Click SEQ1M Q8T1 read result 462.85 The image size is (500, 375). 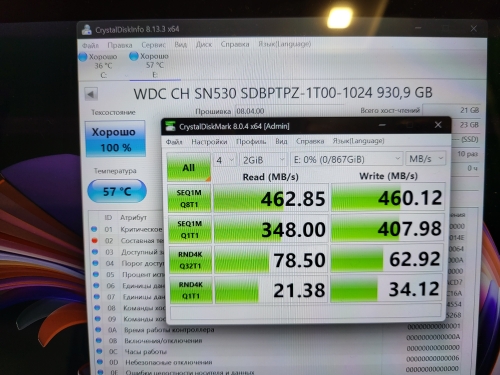pos(271,198)
